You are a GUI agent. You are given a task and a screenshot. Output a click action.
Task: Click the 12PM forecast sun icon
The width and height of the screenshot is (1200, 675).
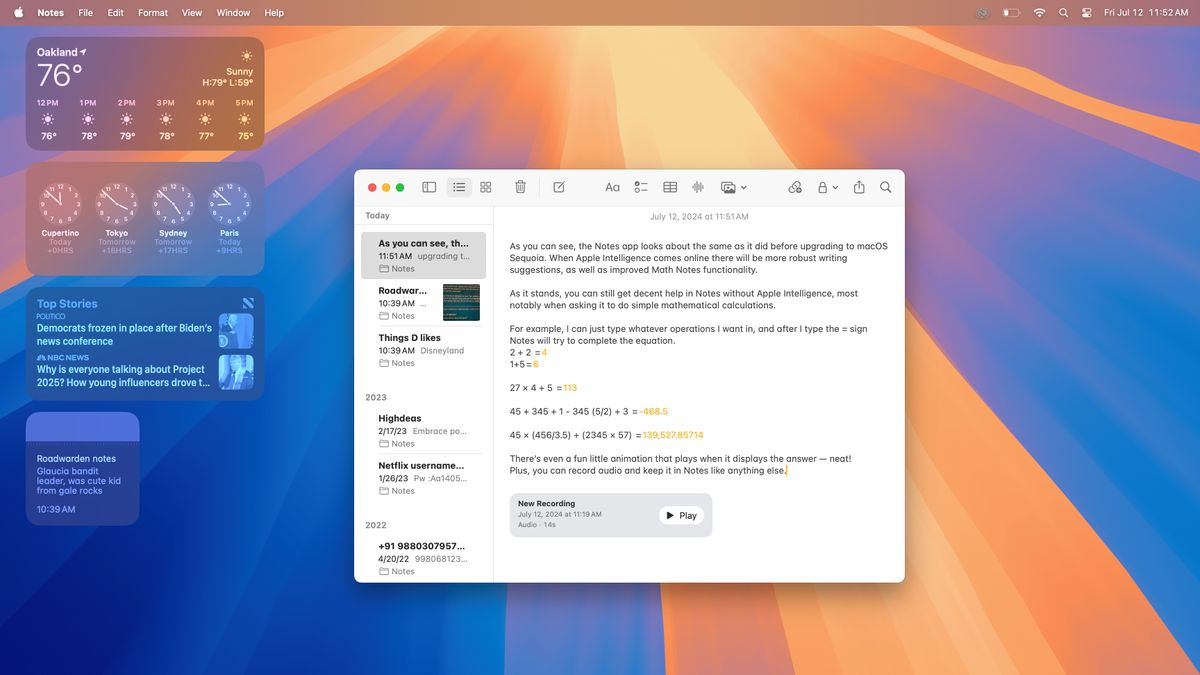48,119
